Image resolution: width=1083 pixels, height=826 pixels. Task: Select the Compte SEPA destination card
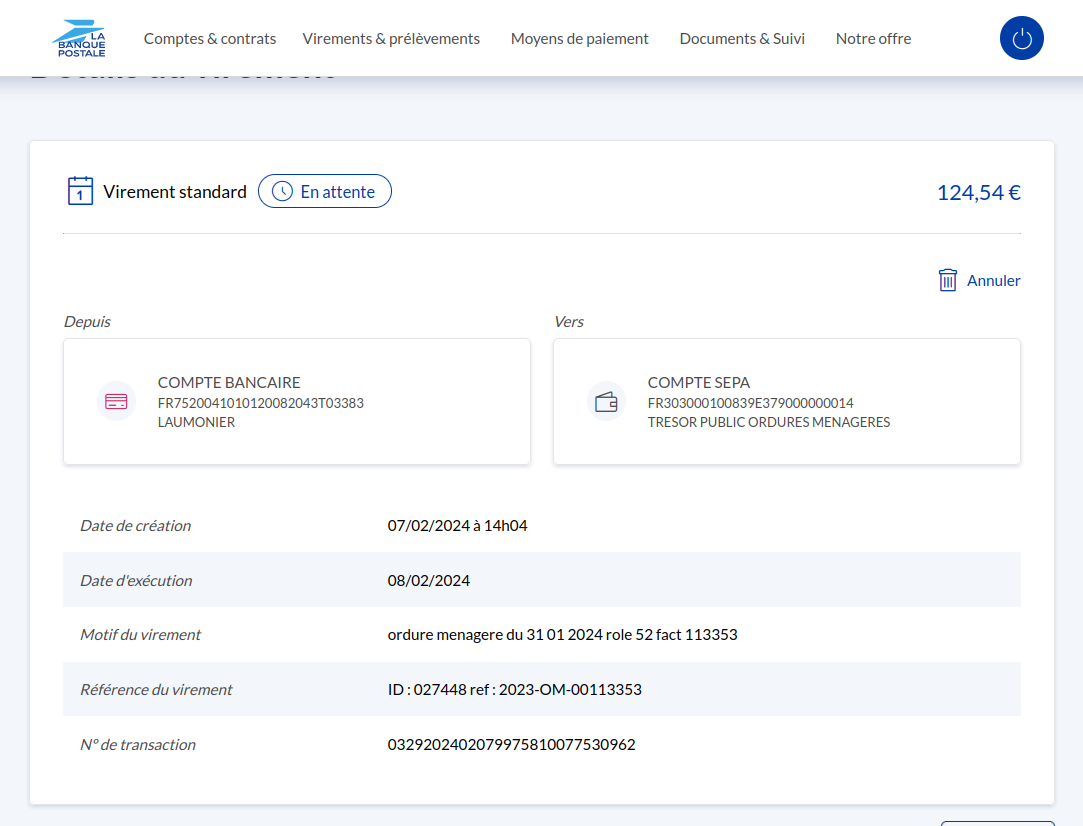click(x=787, y=401)
